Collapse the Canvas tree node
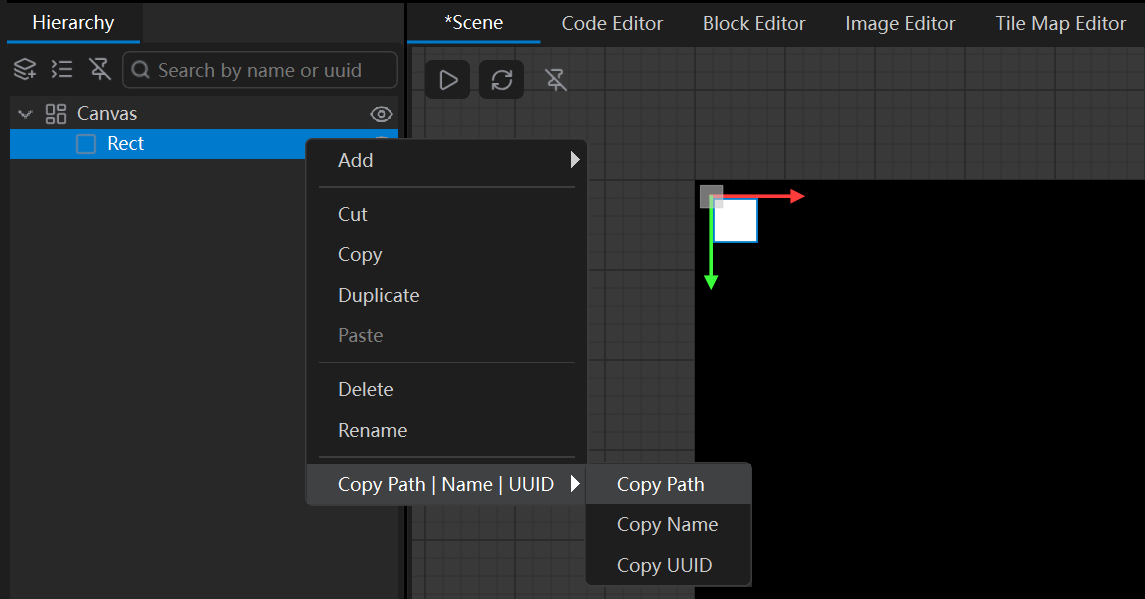 [x=26, y=114]
